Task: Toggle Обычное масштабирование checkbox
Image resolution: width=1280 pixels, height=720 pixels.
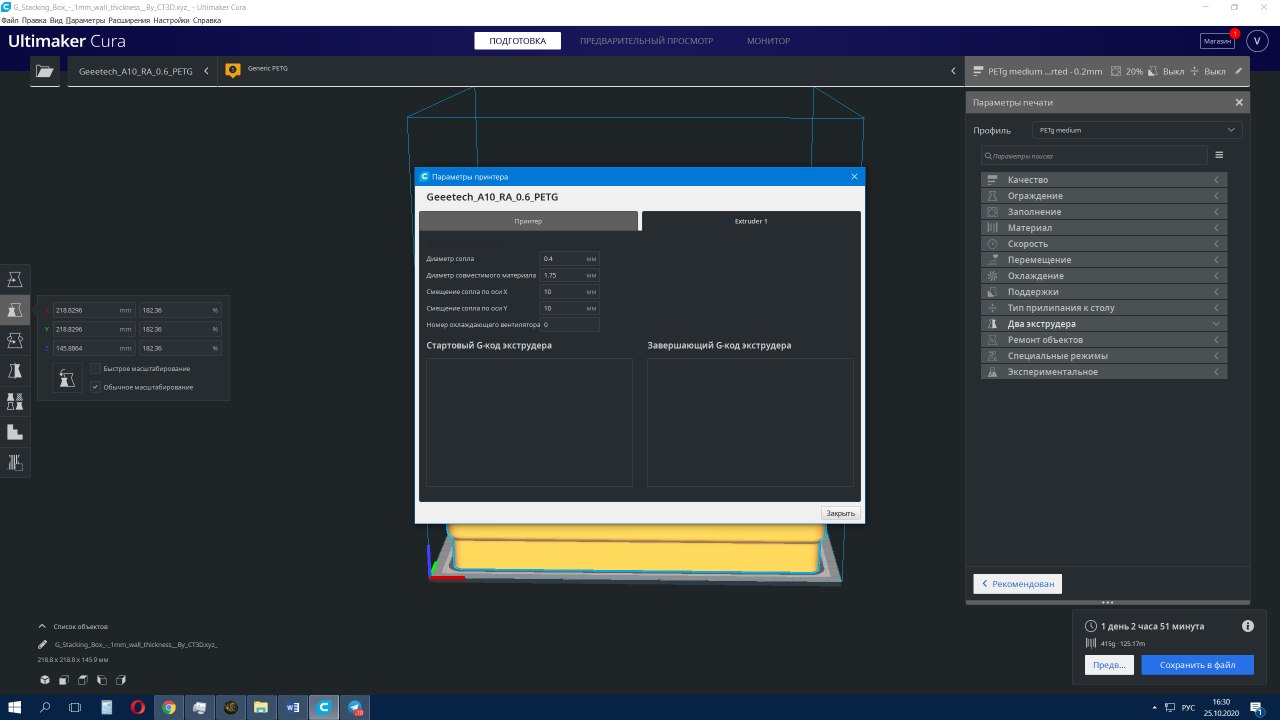Action: [x=95, y=387]
